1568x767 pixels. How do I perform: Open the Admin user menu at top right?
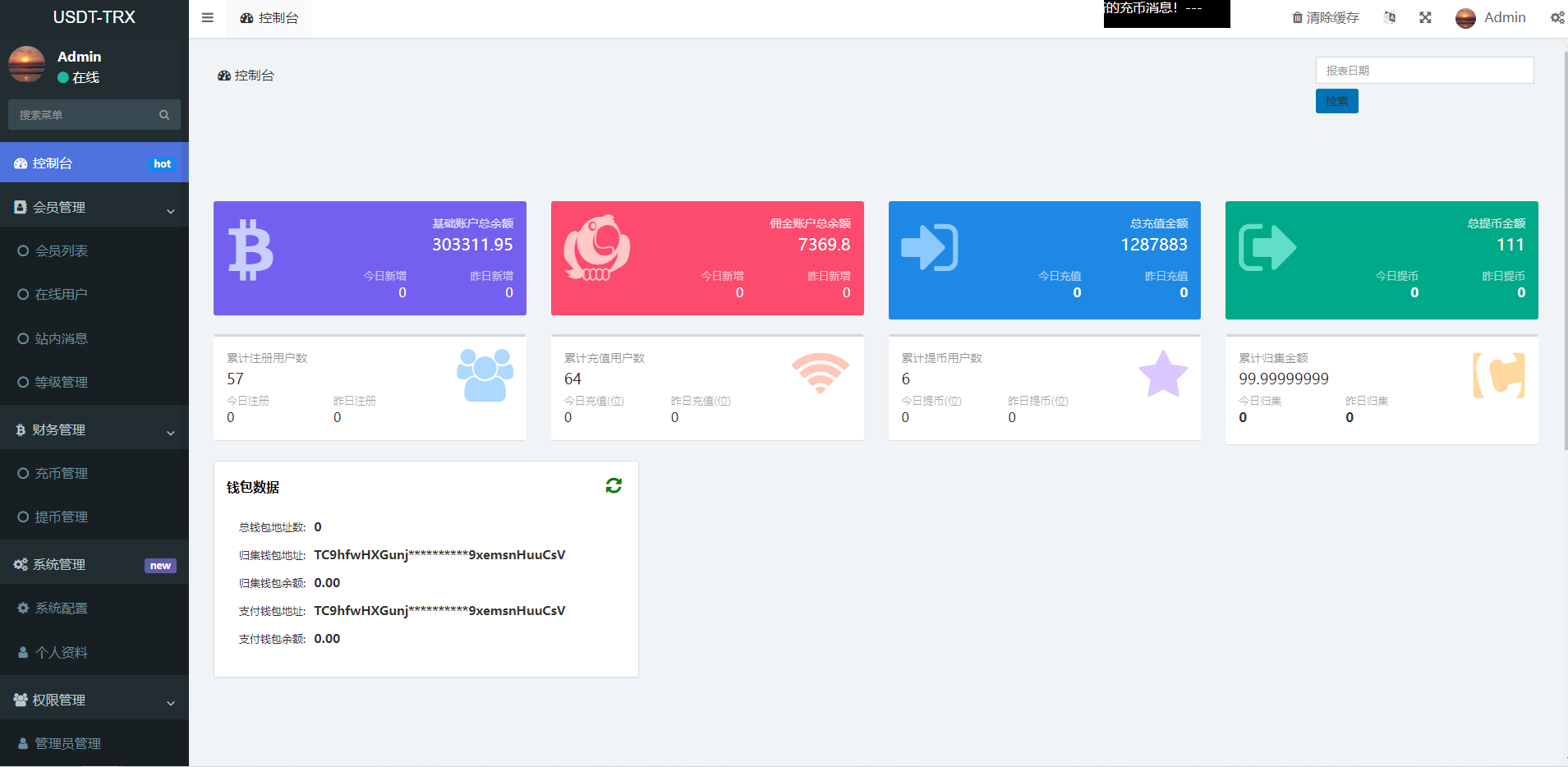pos(1491,18)
